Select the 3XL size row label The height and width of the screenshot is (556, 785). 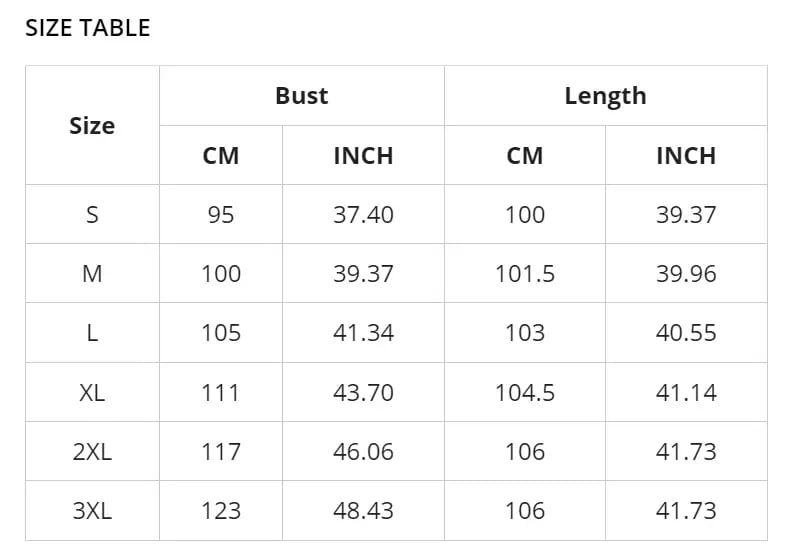[92, 510]
